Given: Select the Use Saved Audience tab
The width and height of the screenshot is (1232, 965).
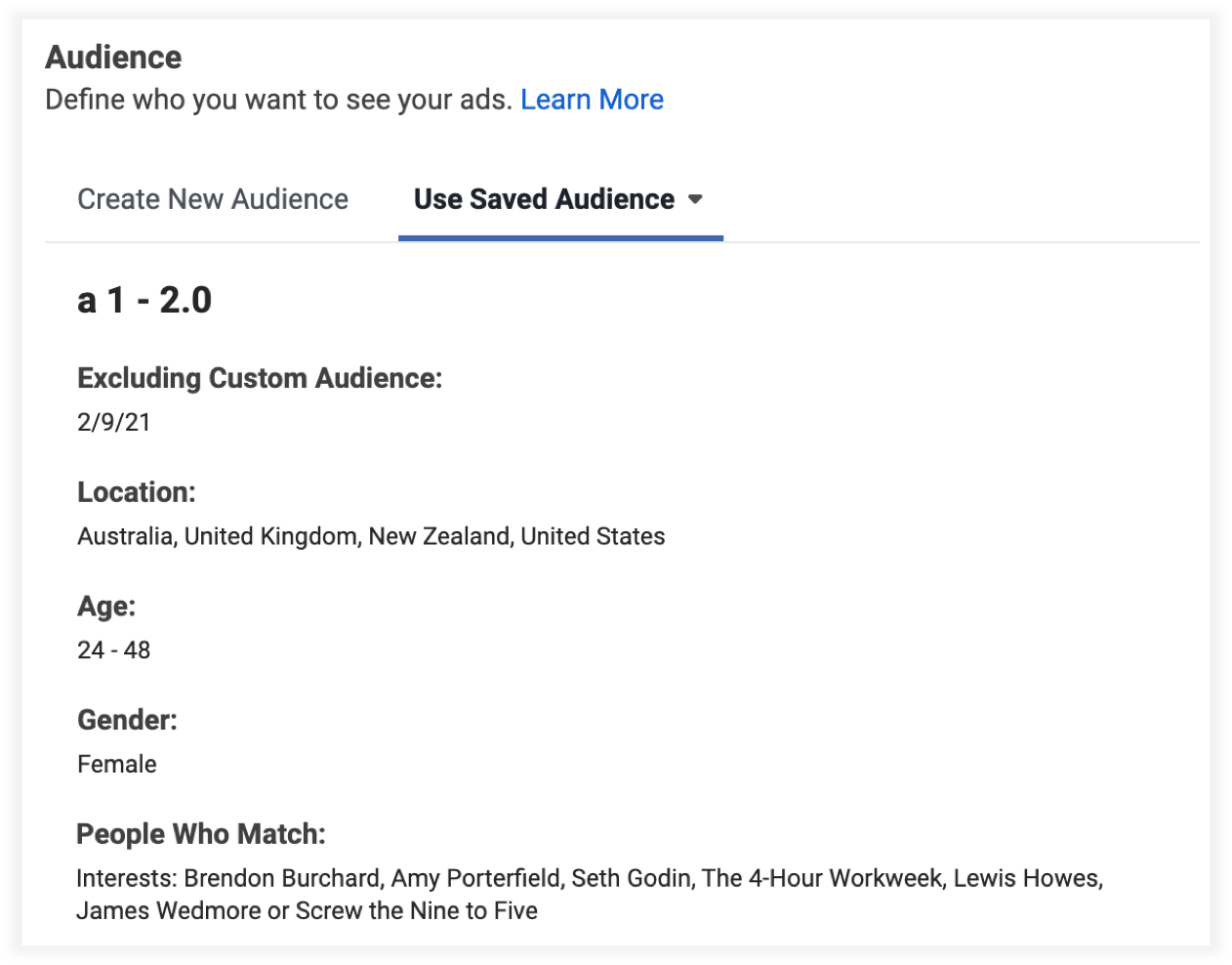Looking at the screenshot, I should [x=544, y=199].
